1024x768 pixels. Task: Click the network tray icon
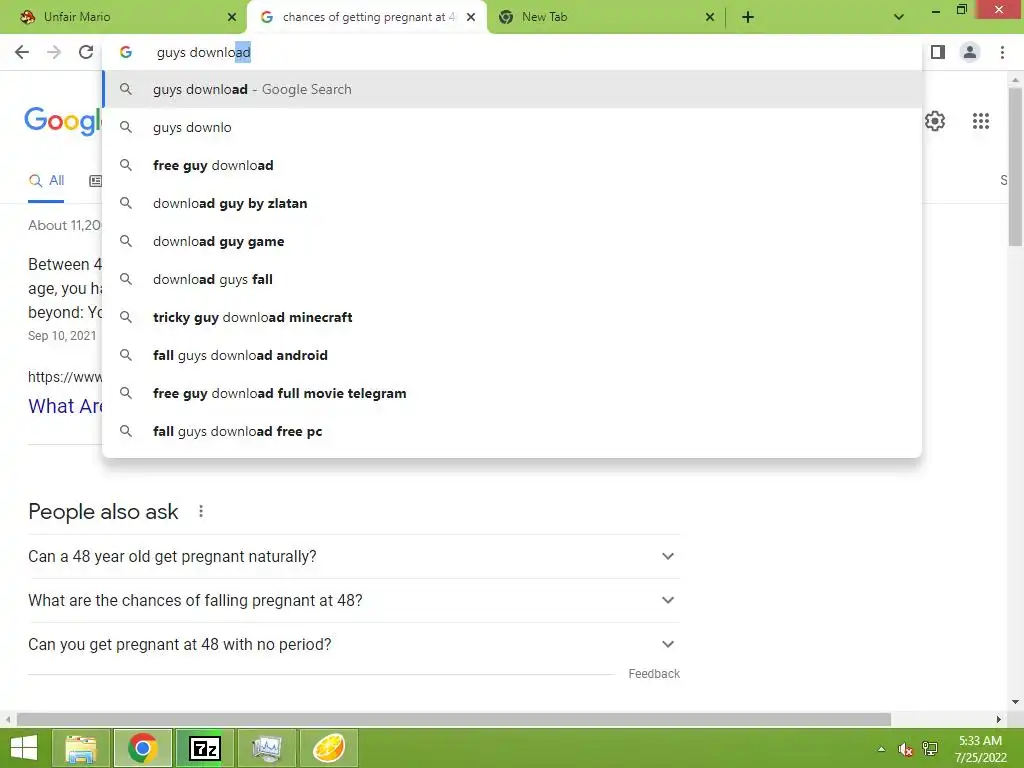pos(930,749)
